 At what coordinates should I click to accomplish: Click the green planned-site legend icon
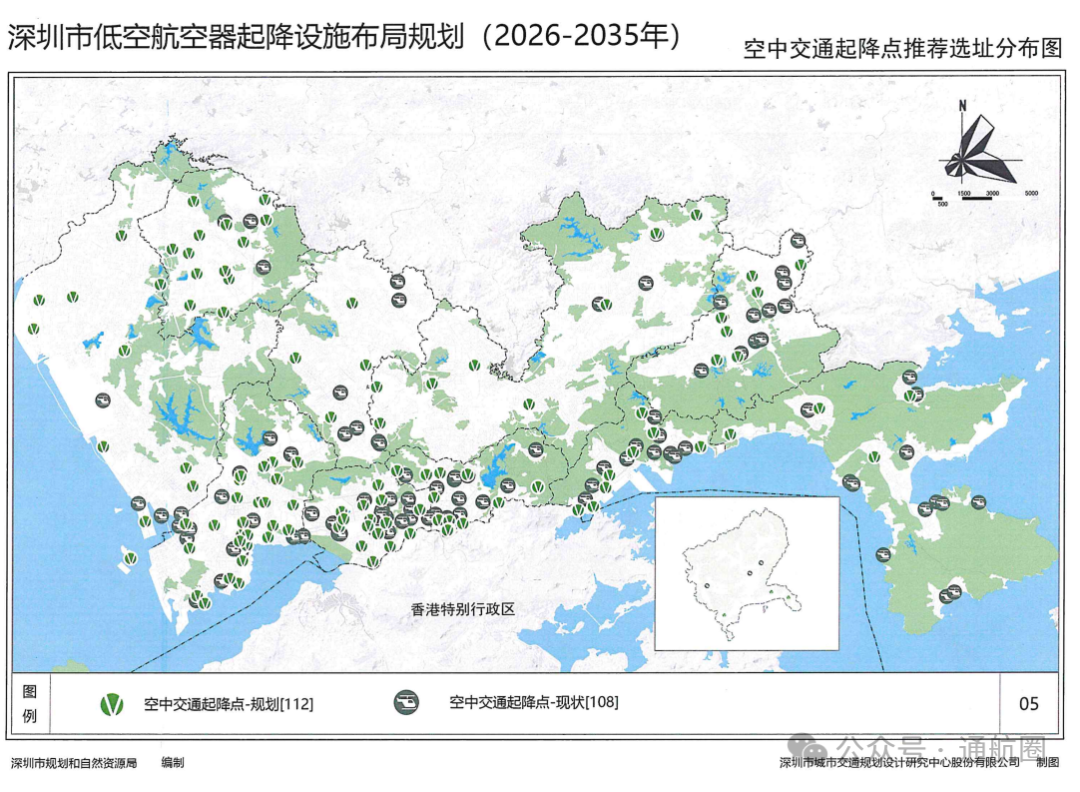[112, 704]
